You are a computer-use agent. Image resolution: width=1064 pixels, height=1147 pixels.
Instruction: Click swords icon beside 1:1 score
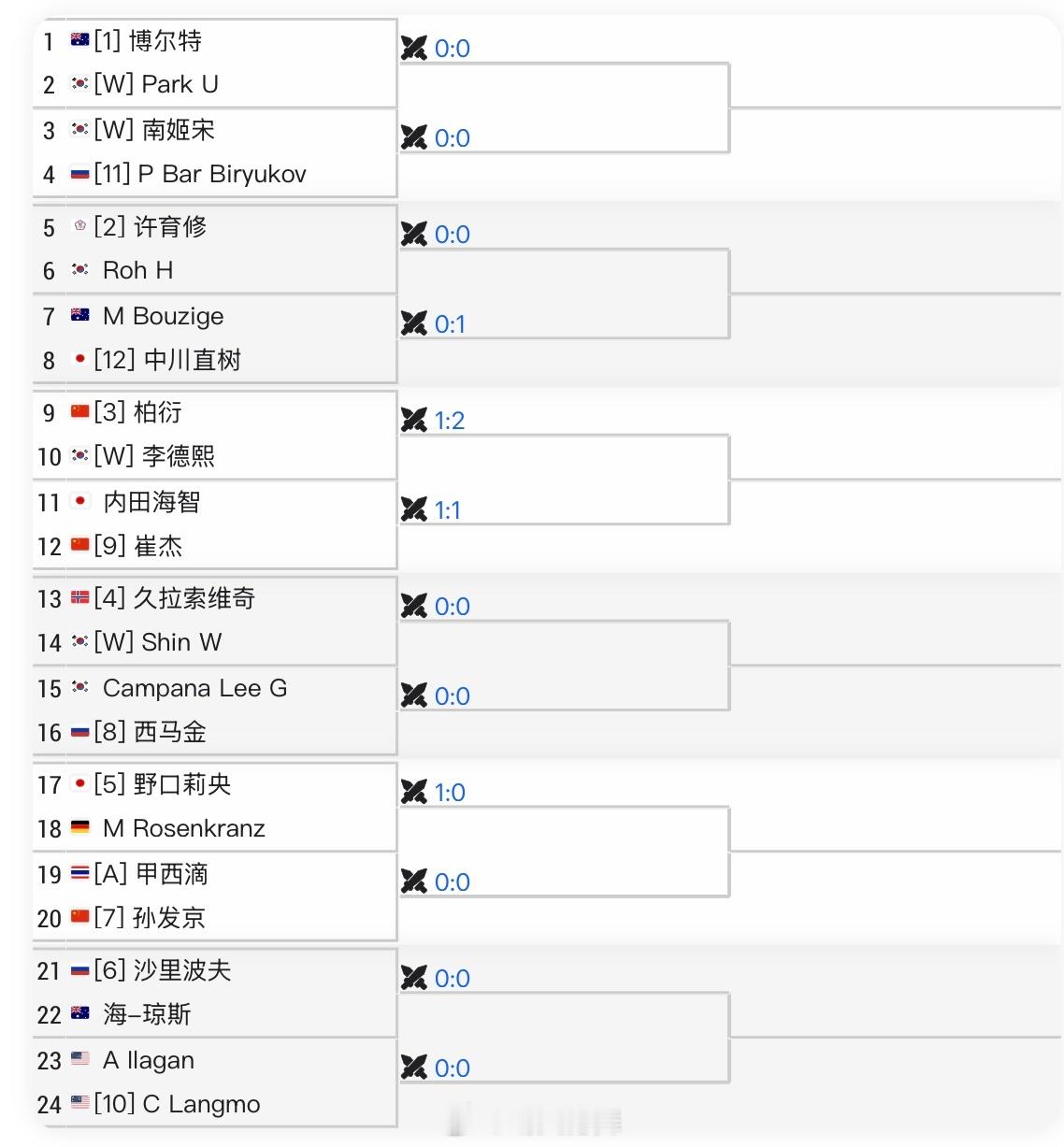413,509
